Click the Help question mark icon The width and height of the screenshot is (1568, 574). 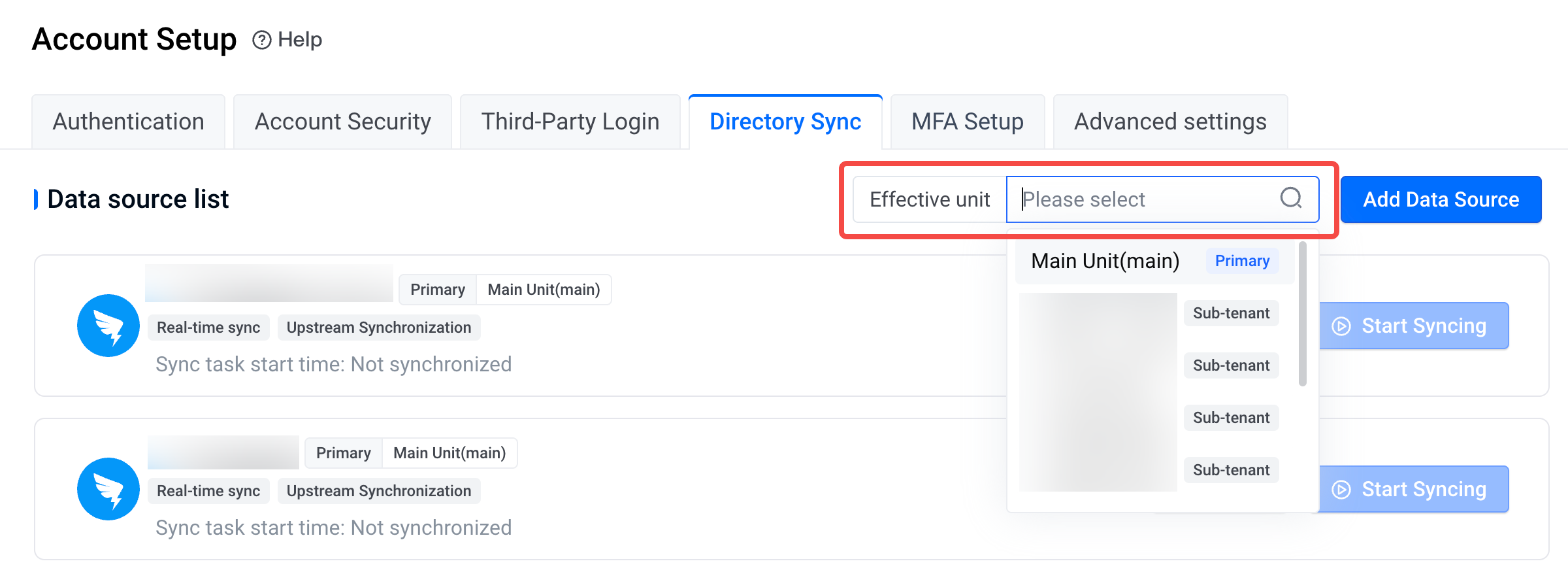click(262, 40)
